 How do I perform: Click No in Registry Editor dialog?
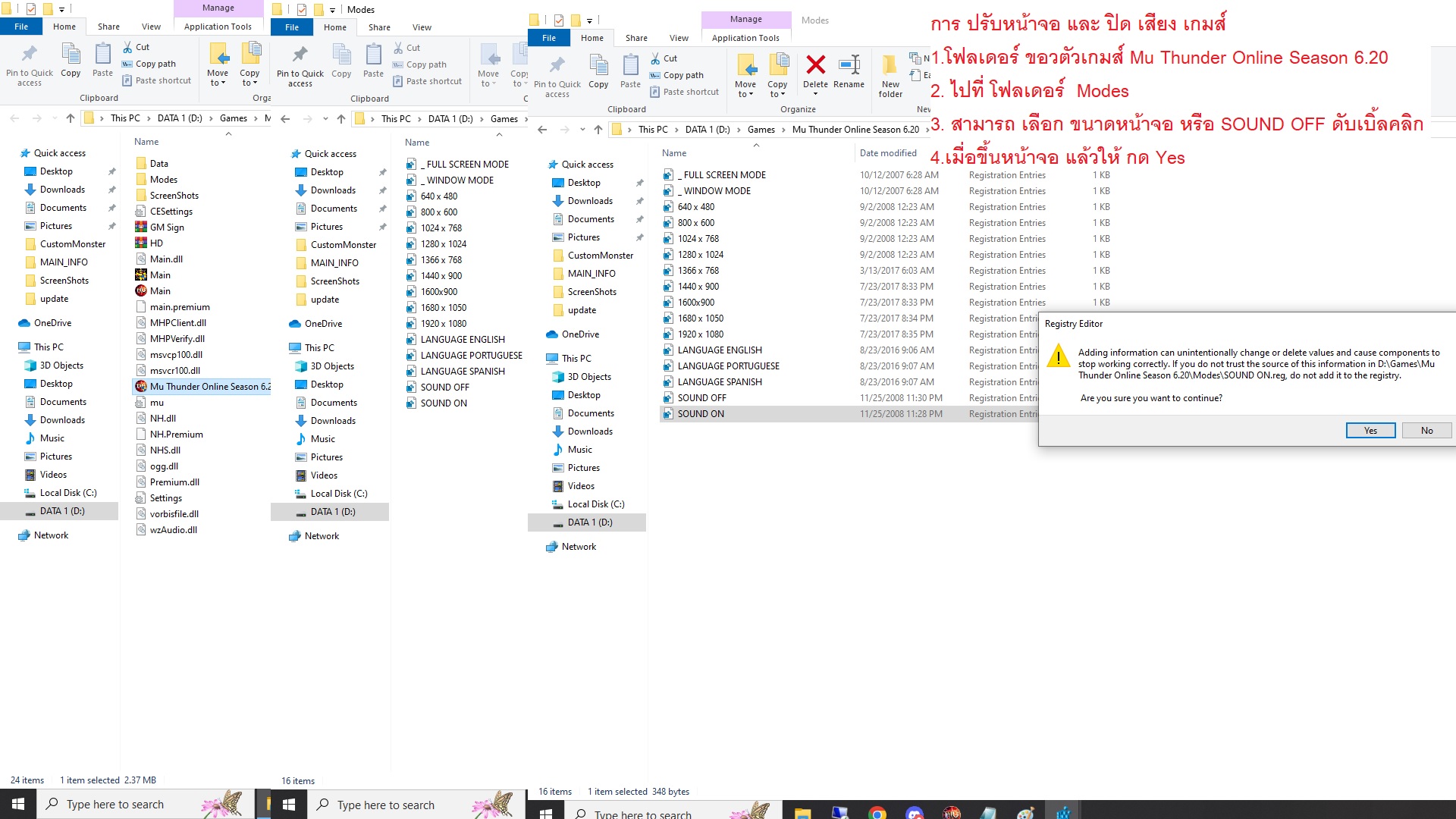[1426, 431]
